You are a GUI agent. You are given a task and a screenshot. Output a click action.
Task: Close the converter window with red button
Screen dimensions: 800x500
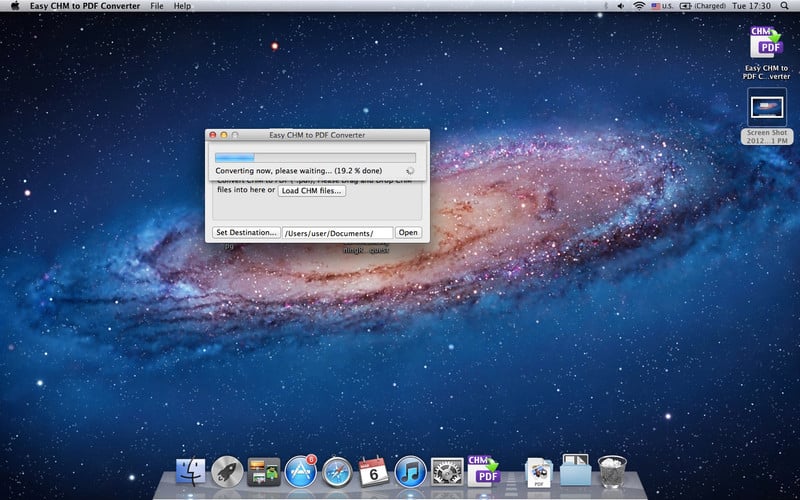click(213, 135)
